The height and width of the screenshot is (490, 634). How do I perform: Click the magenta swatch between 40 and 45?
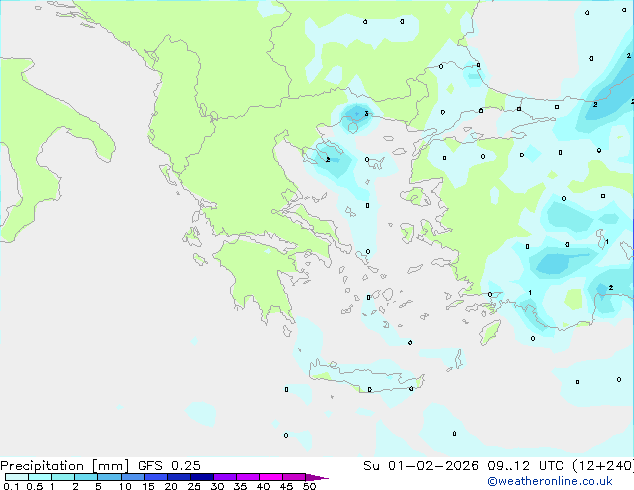(x=271, y=477)
